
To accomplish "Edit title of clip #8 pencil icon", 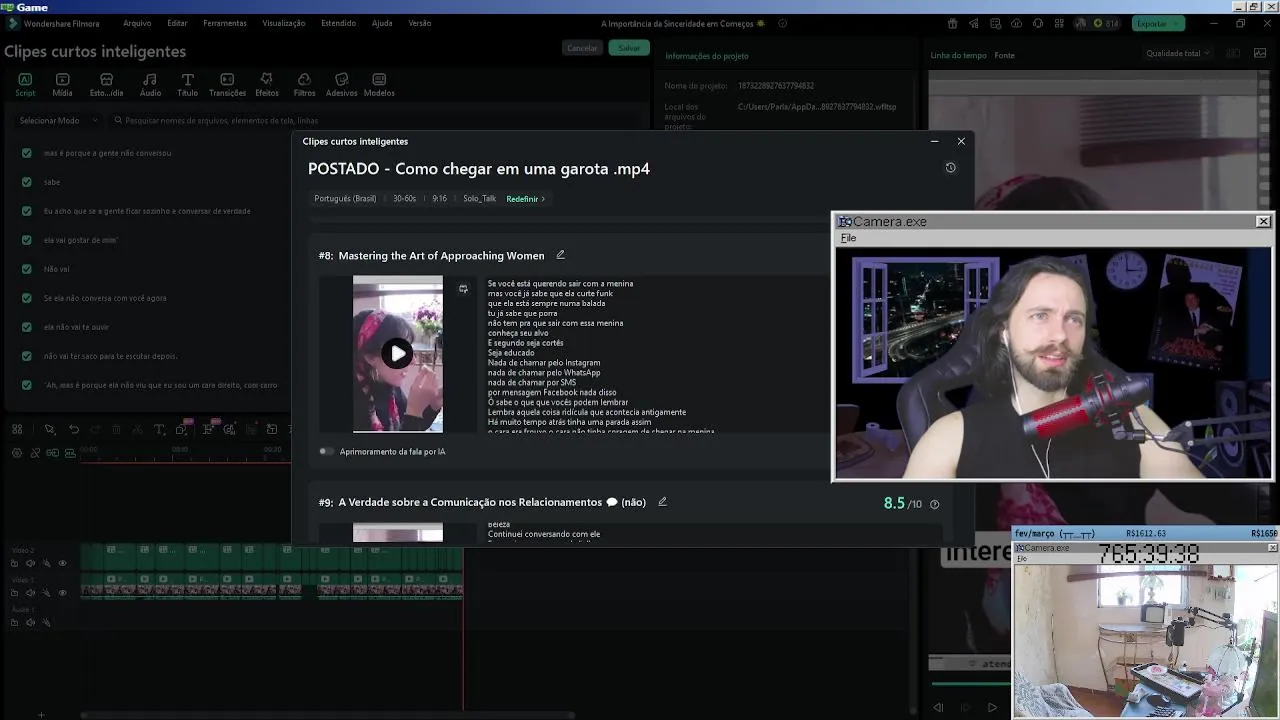I will click(560, 255).
